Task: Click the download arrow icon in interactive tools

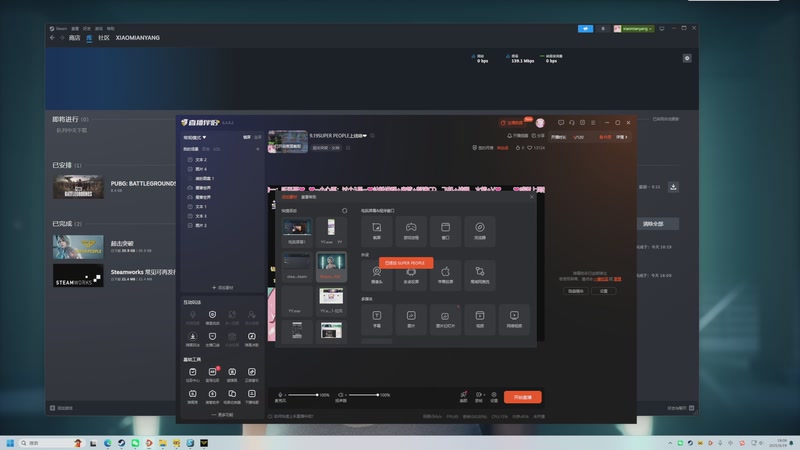Action: [192, 339]
